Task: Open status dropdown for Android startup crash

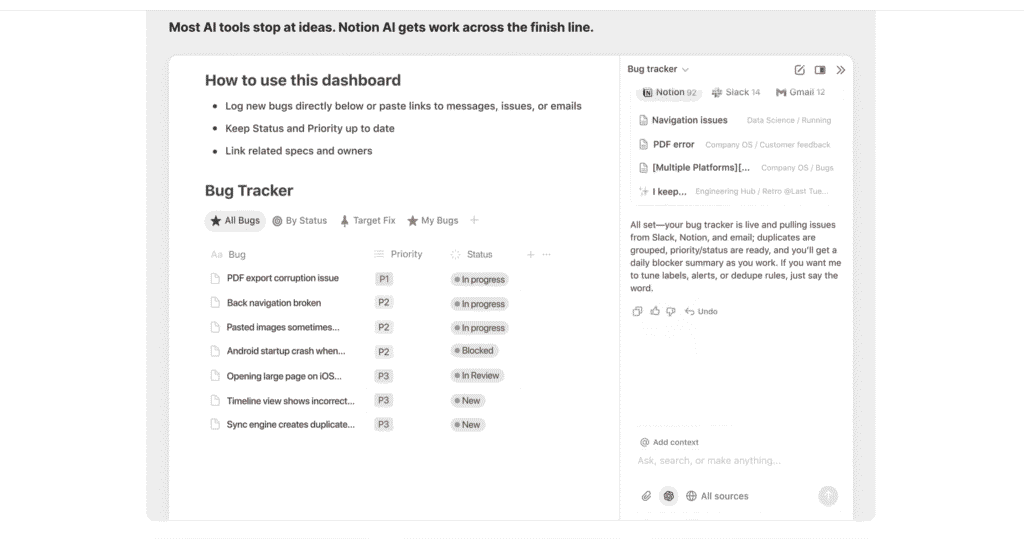Action: tap(474, 351)
